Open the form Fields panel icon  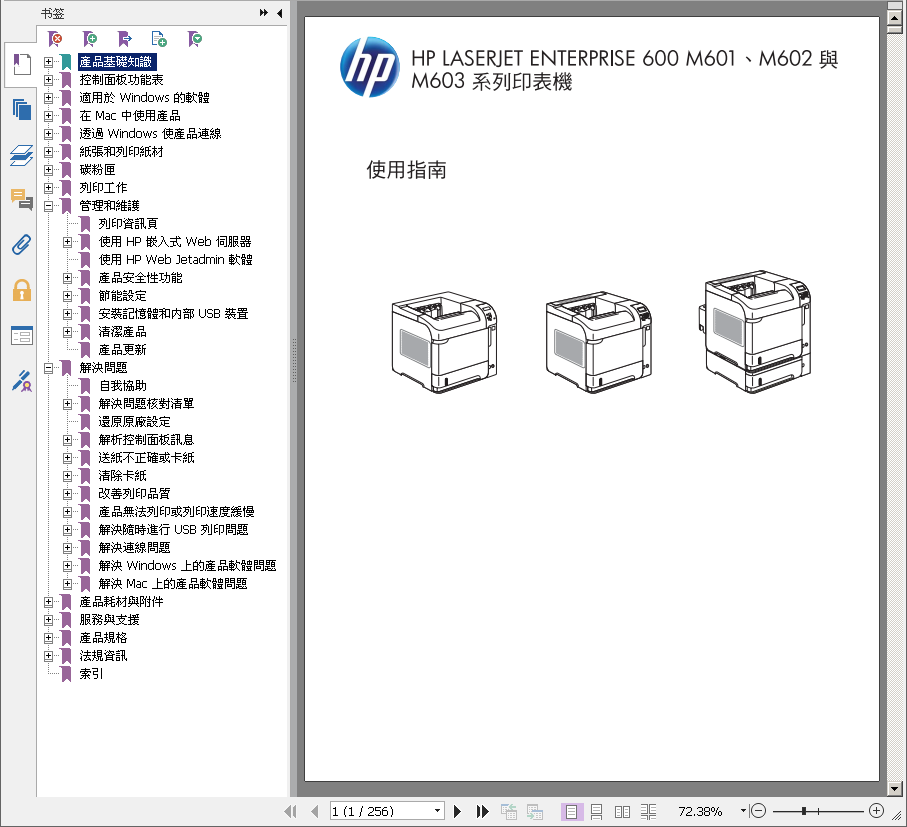(x=21, y=335)
